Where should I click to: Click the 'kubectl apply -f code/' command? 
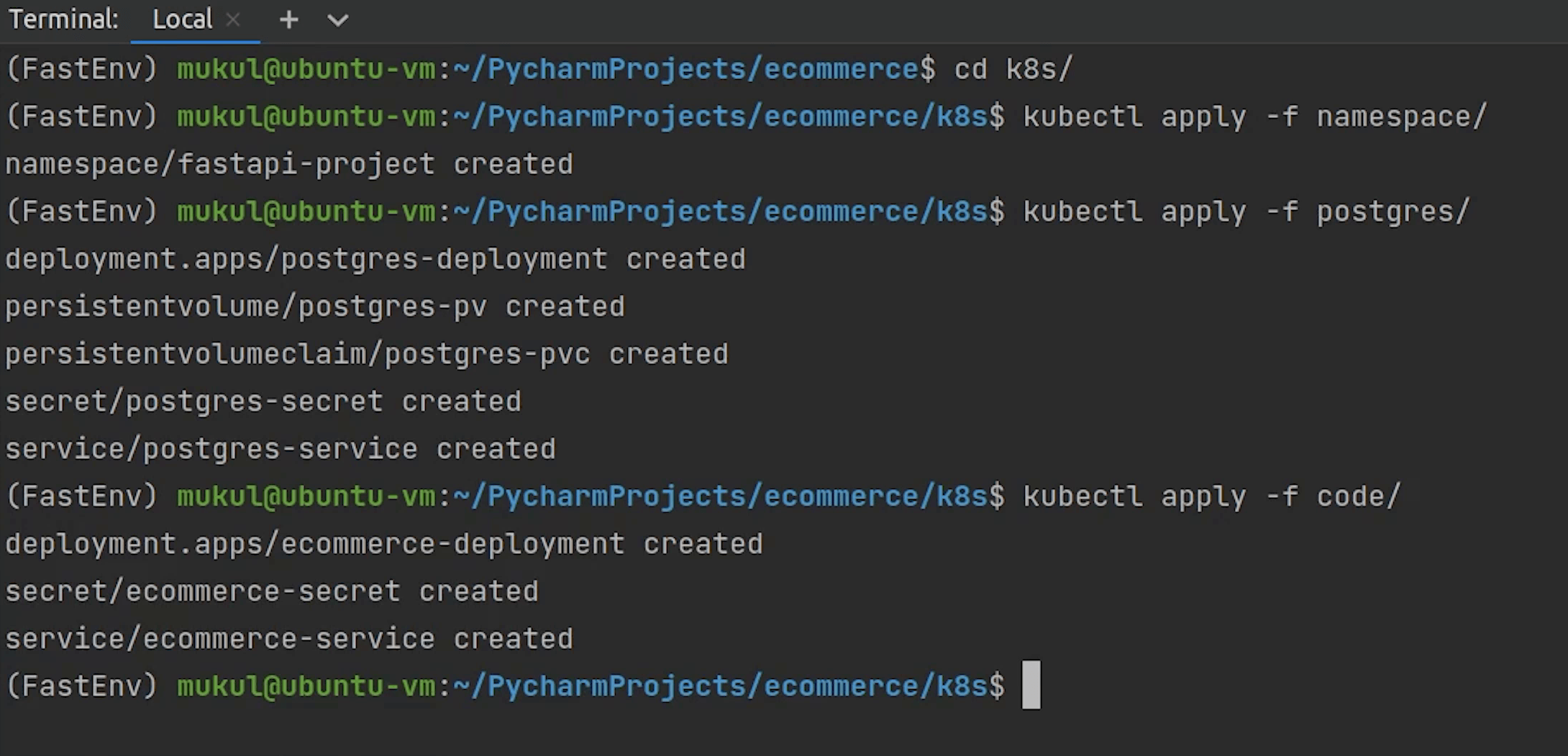1211,496
